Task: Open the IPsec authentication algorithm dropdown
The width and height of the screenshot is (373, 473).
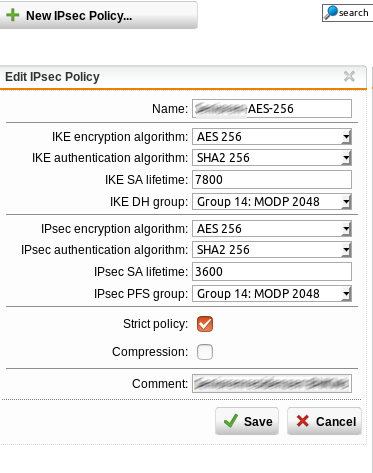Action: click(272, 250)
